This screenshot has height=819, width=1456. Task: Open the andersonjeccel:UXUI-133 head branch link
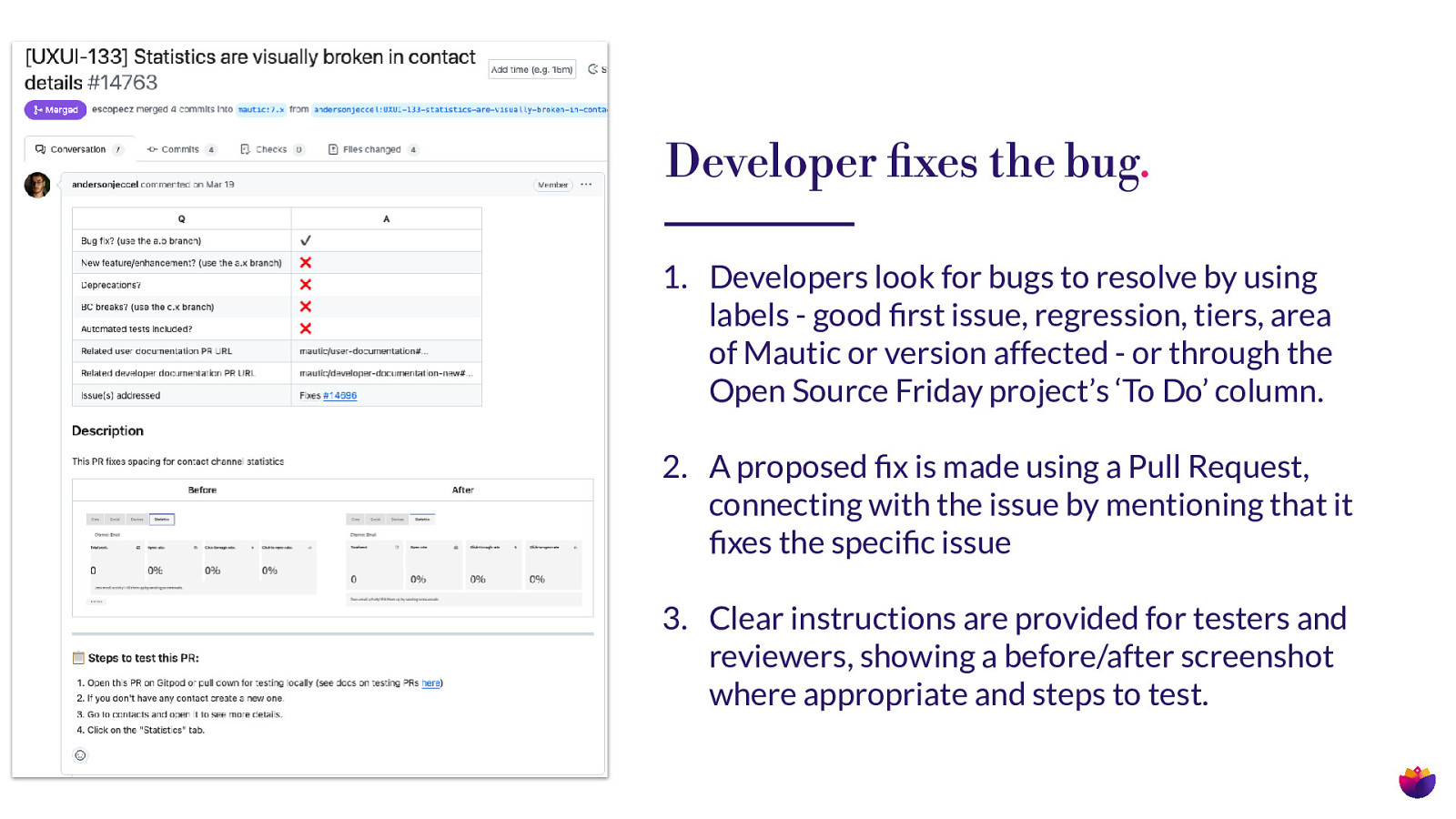tap(460, 110)
